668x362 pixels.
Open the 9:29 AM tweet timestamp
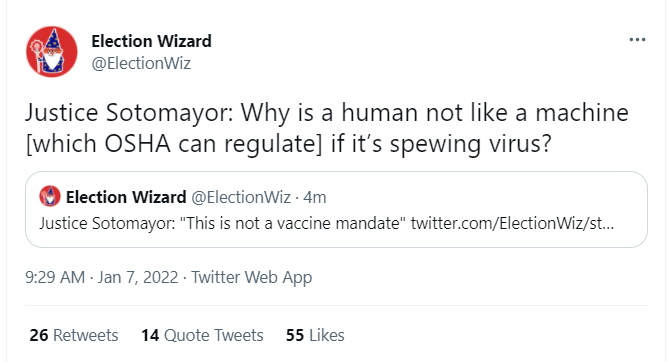pos(55,277)
